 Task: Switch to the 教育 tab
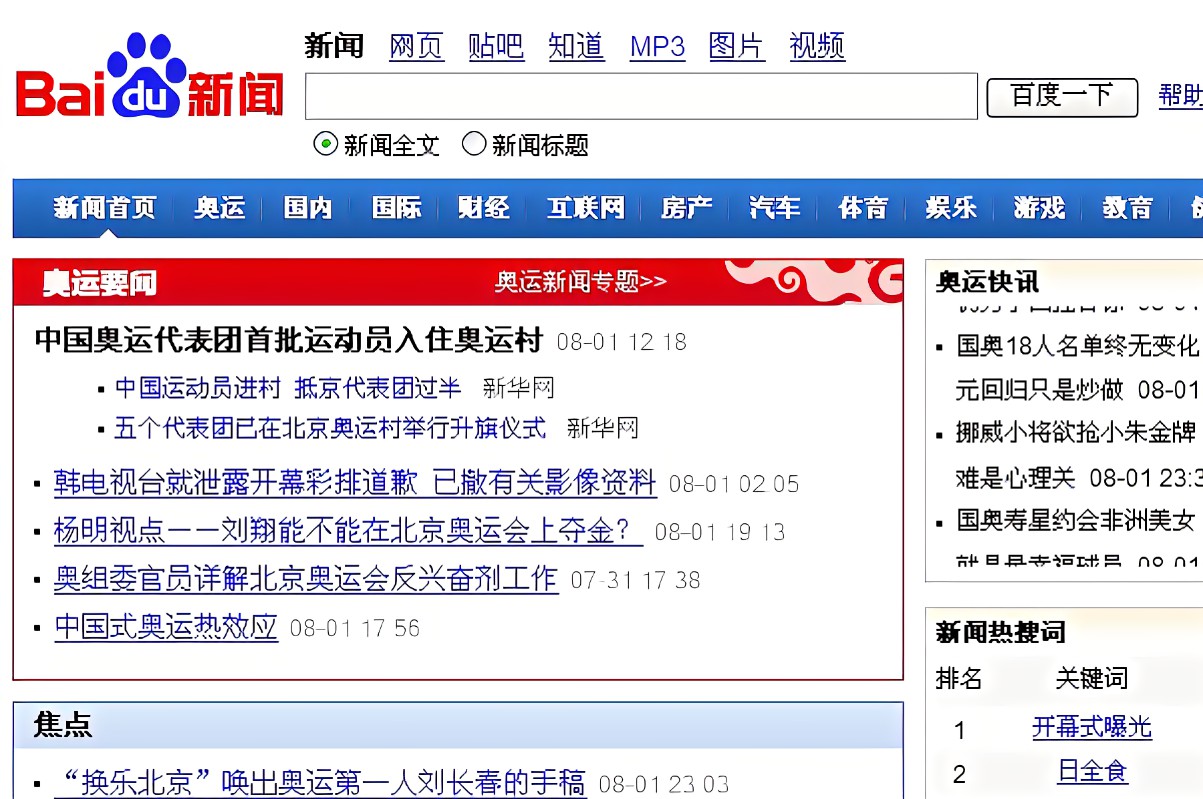(1128, 208)
